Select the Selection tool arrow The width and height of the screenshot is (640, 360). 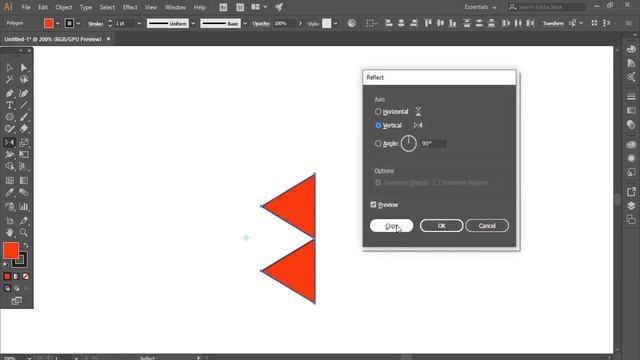click(x=9, y=68)
